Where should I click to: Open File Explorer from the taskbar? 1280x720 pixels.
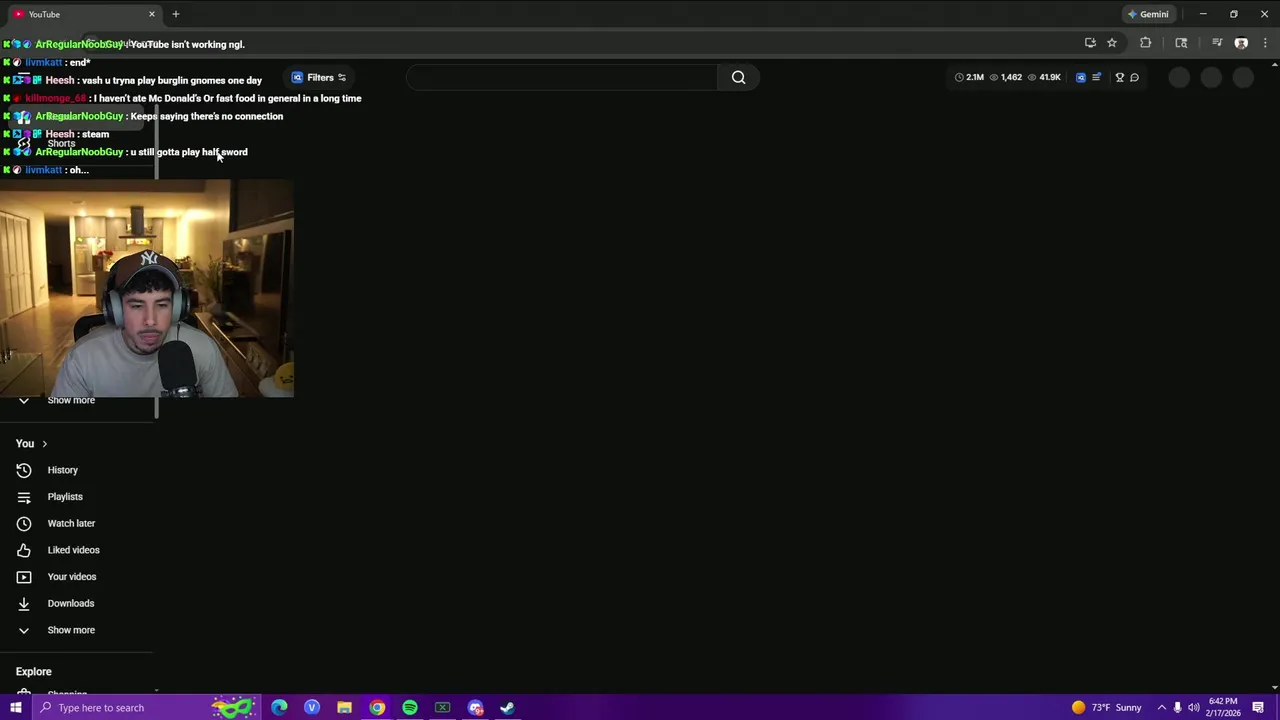[344, 708]
